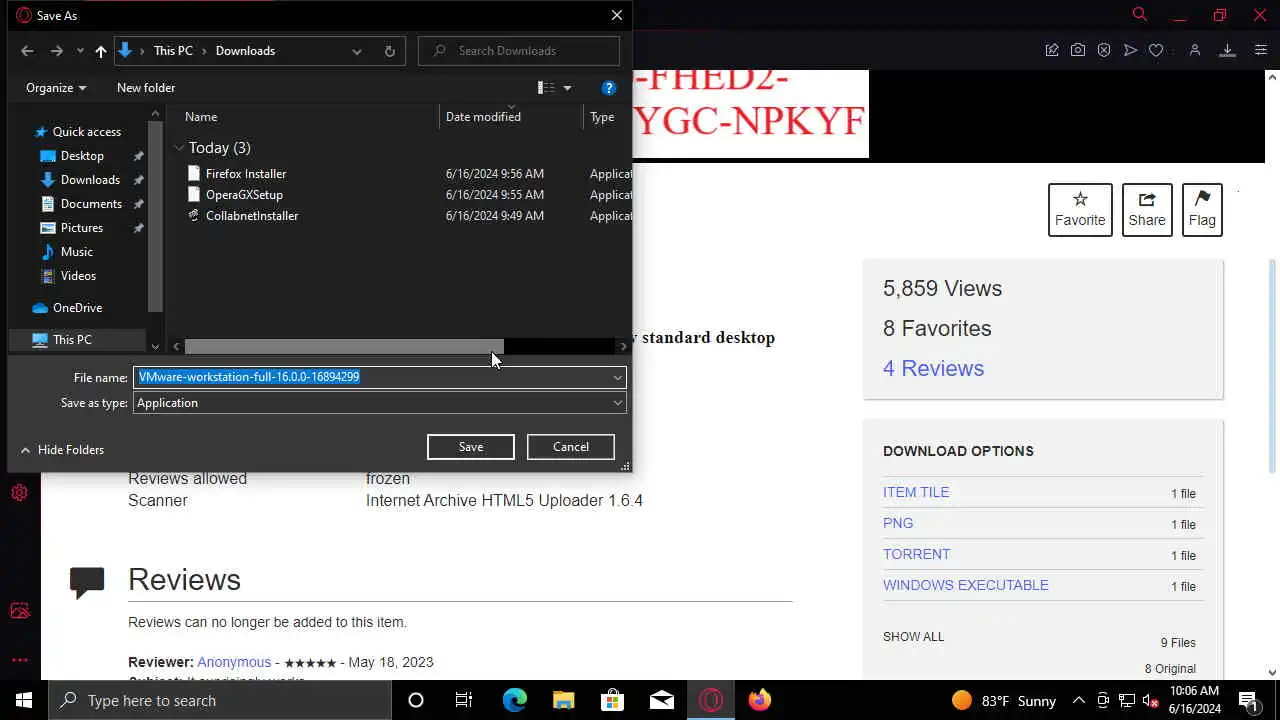Collapse Hide Folders panel toggle
Image resolution: width=1280 pixels, height=720 pixels.
pyautogui.click(x=62, y=450)
